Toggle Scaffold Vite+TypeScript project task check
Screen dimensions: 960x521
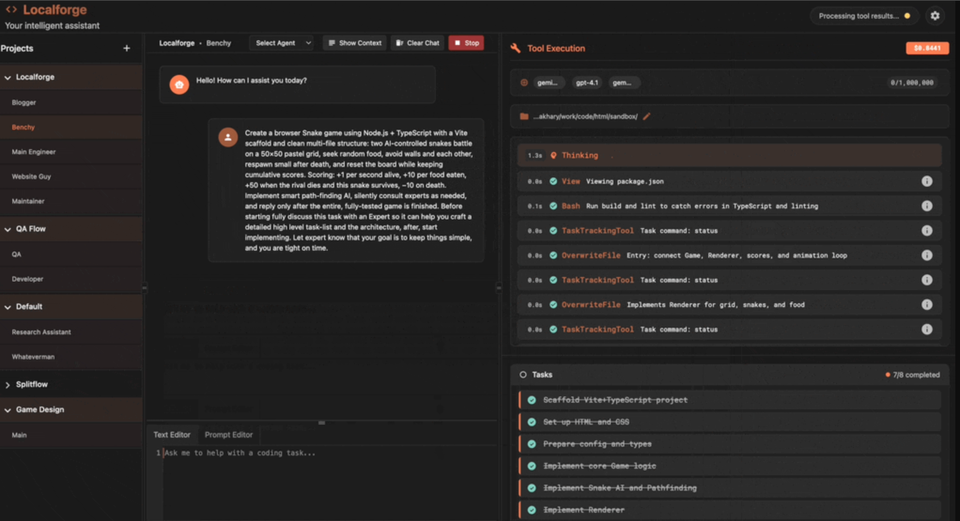tap(531, 400)
